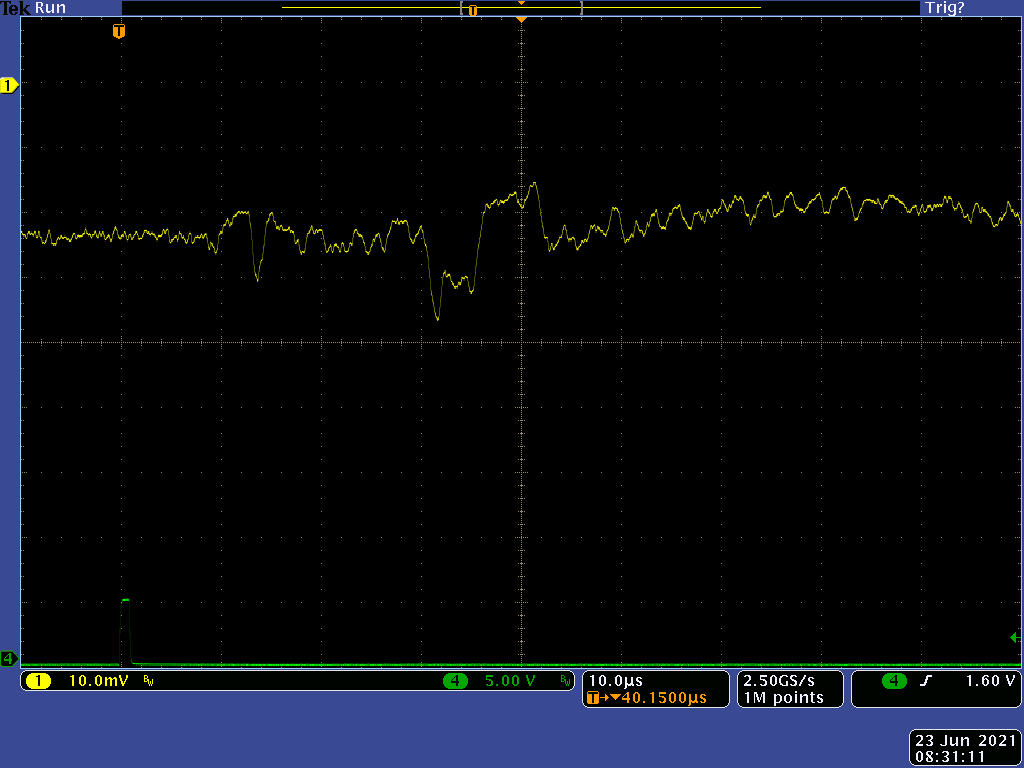
Task: Click the green channel 4 ground marker
Action: (9, 658)
